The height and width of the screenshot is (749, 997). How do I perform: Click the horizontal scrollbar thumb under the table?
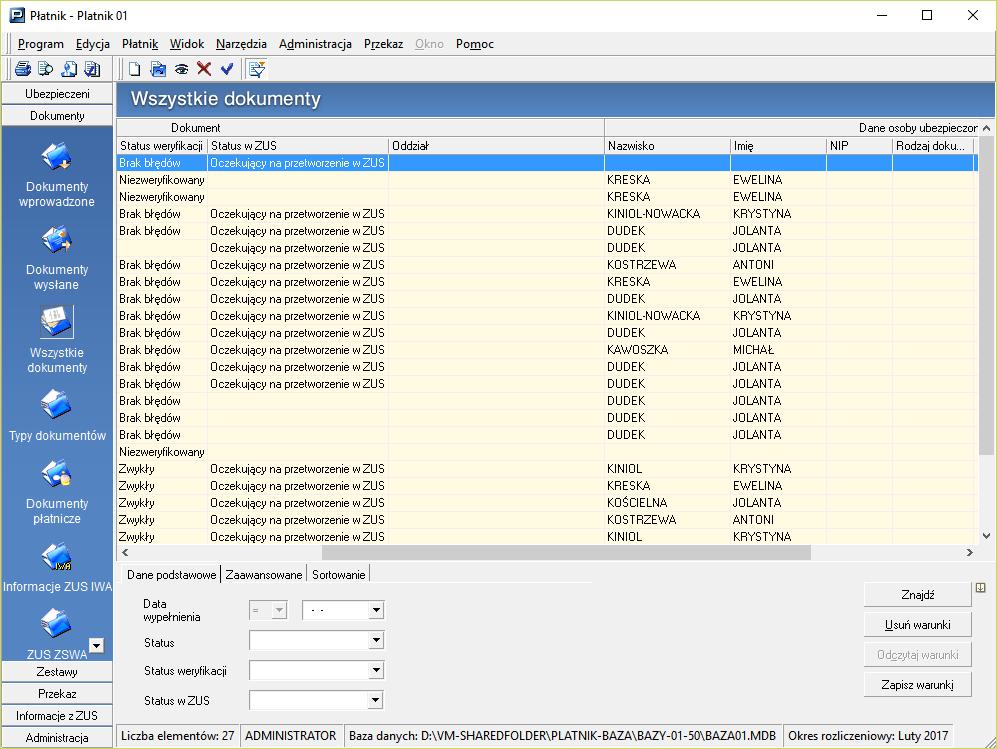point(566,553)
